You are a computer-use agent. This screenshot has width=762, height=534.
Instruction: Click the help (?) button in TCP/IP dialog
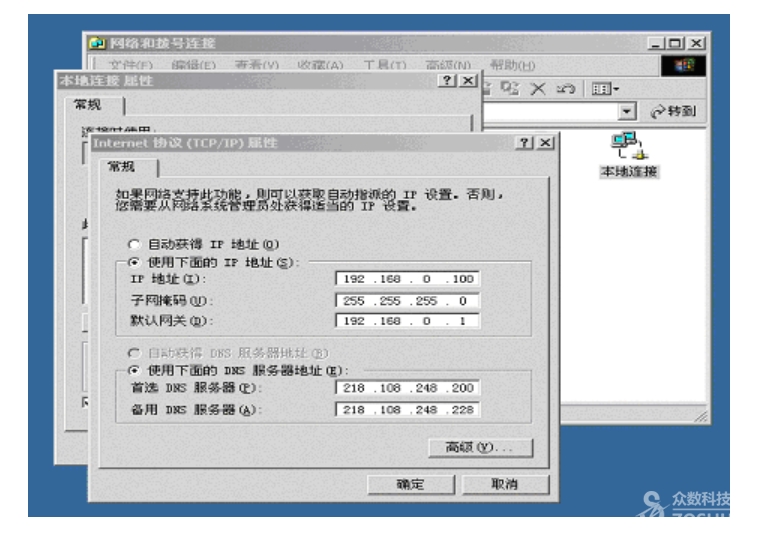pos(524,143)
